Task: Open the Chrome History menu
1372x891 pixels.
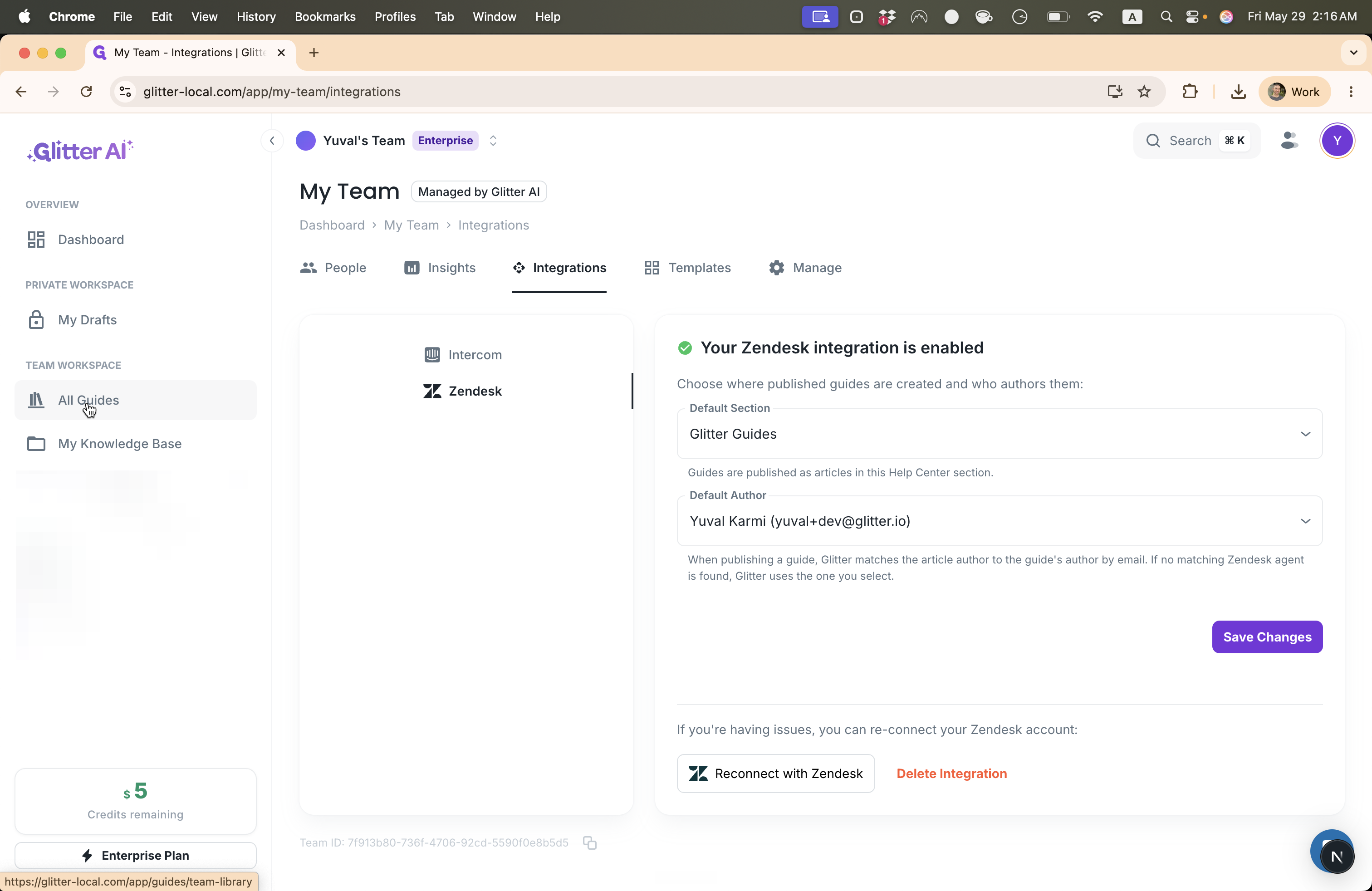Action: 256,17
